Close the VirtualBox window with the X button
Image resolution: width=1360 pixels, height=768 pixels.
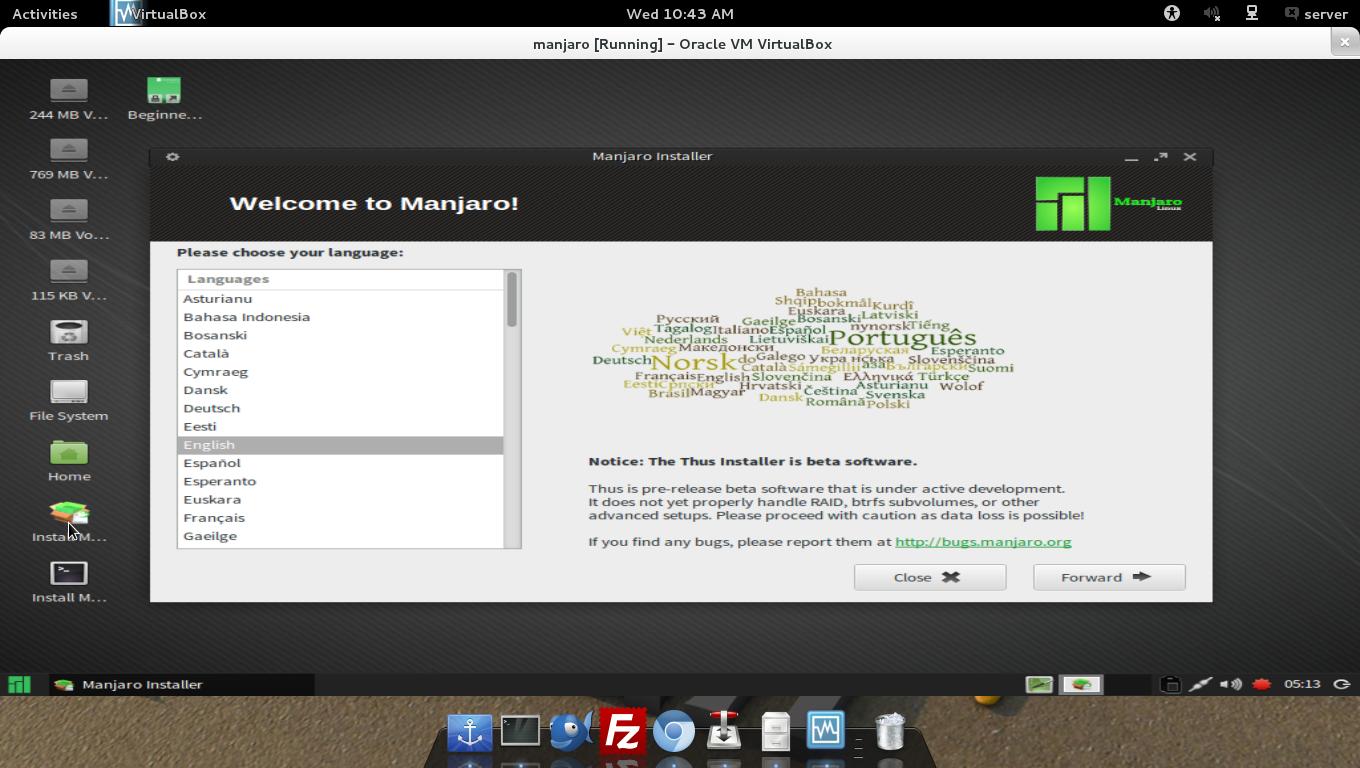[x=1344, y=42]
